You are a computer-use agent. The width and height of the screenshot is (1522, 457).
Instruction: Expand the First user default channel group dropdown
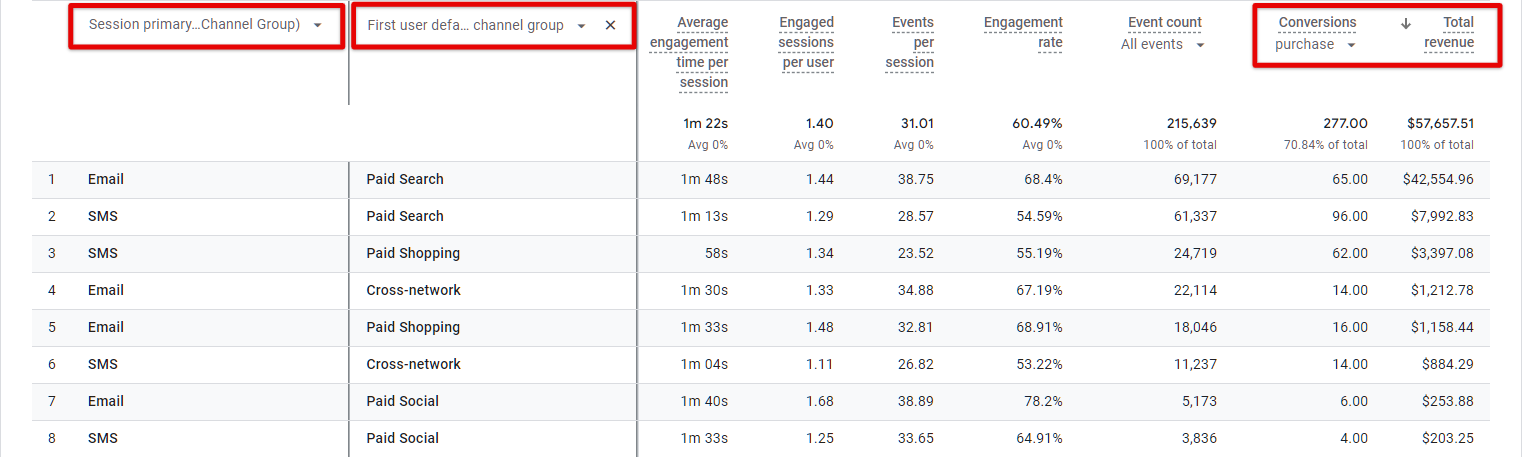click(x=581, y=25)
